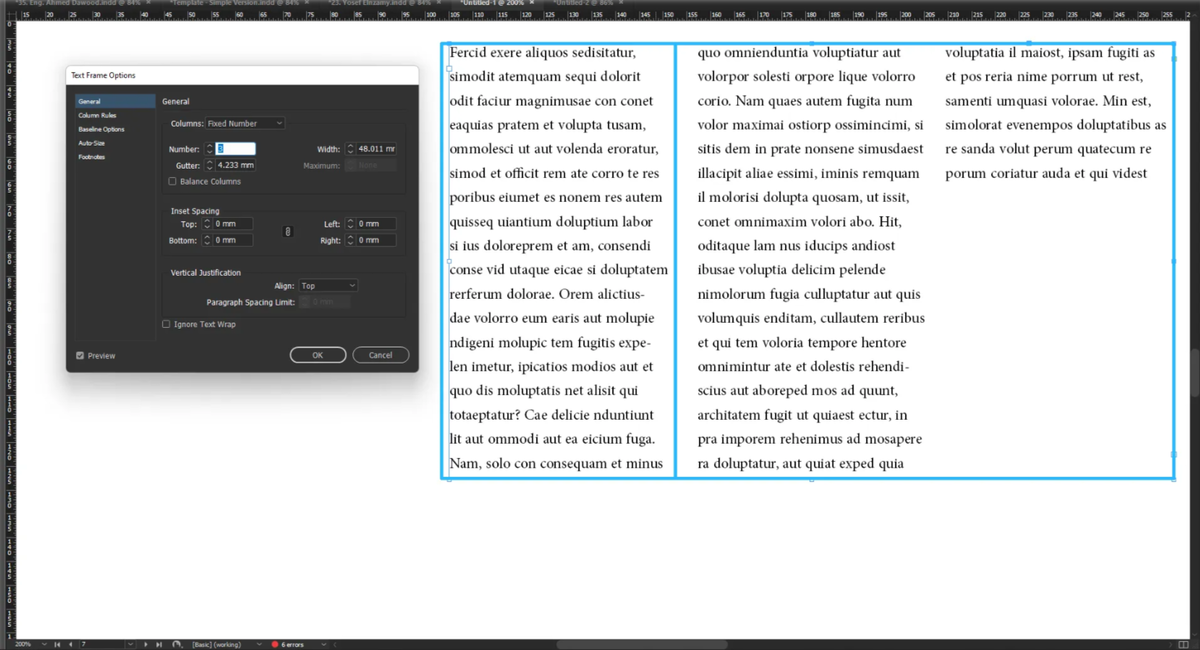This screenshot has height=650, width=1200.
Task: Click the Number columns stepper arrows
Action: tap(210, 149)
